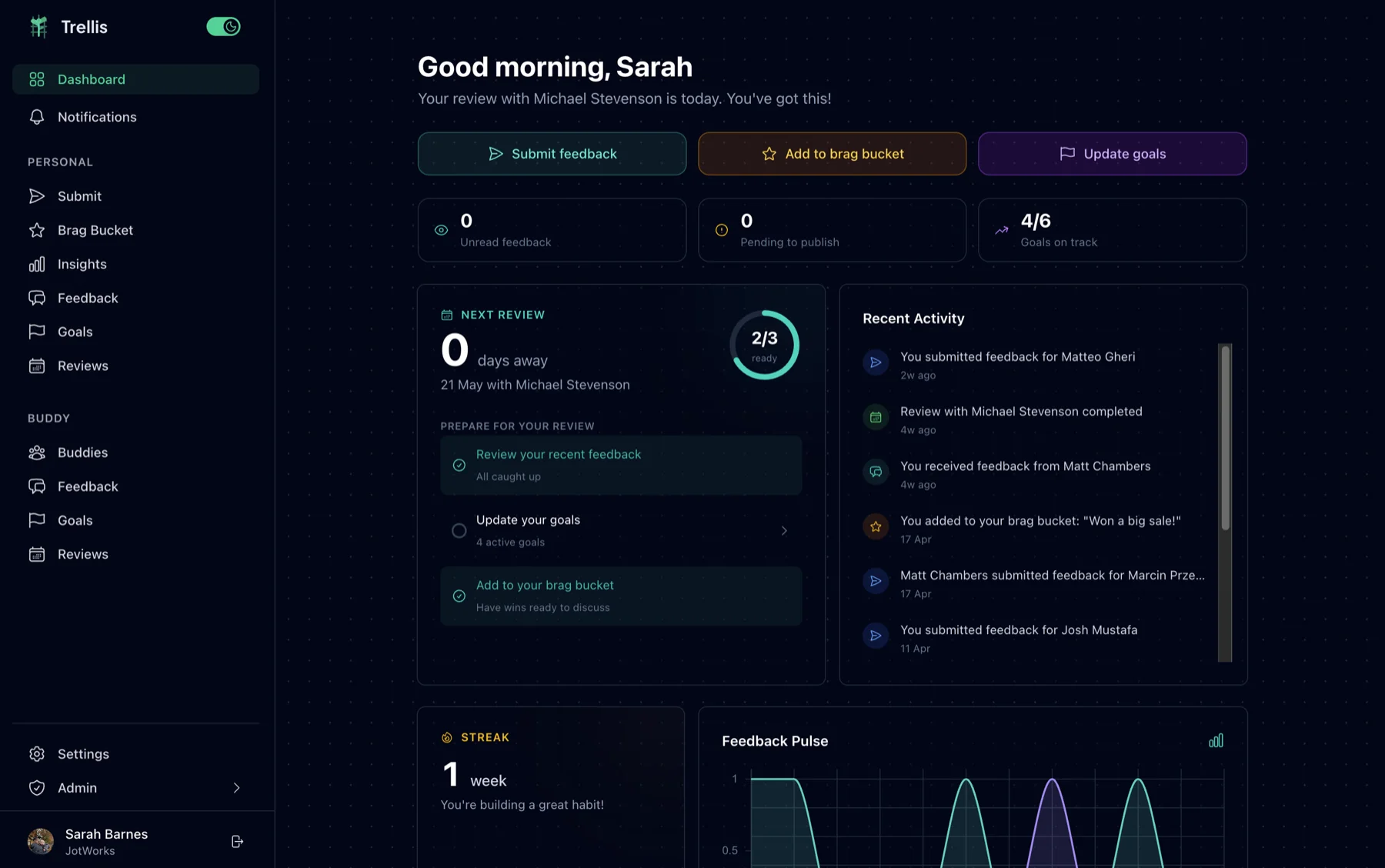The image size is (1385, 868).
Task: Click the Streak flame icon
Action: [x=447, y=737]
